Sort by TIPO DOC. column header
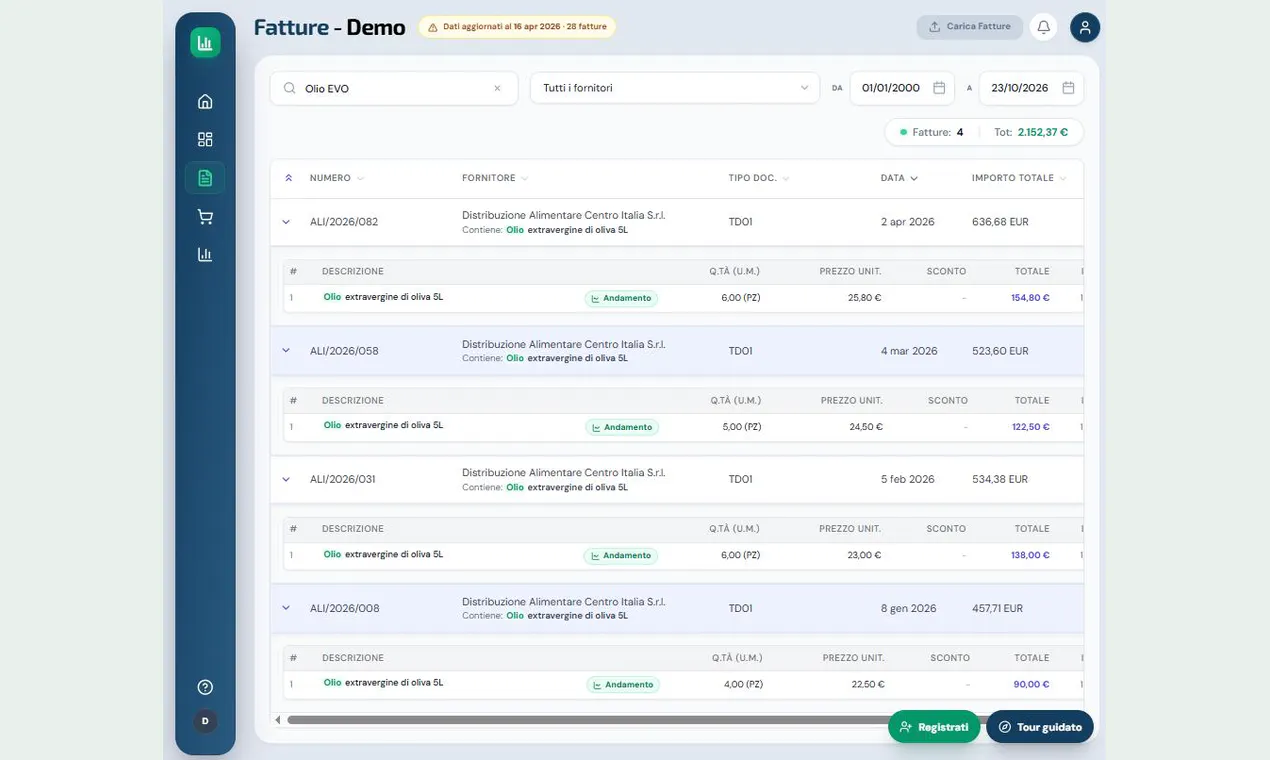The height and width of the screenshot is (760, 1270). tap(759, 178)
